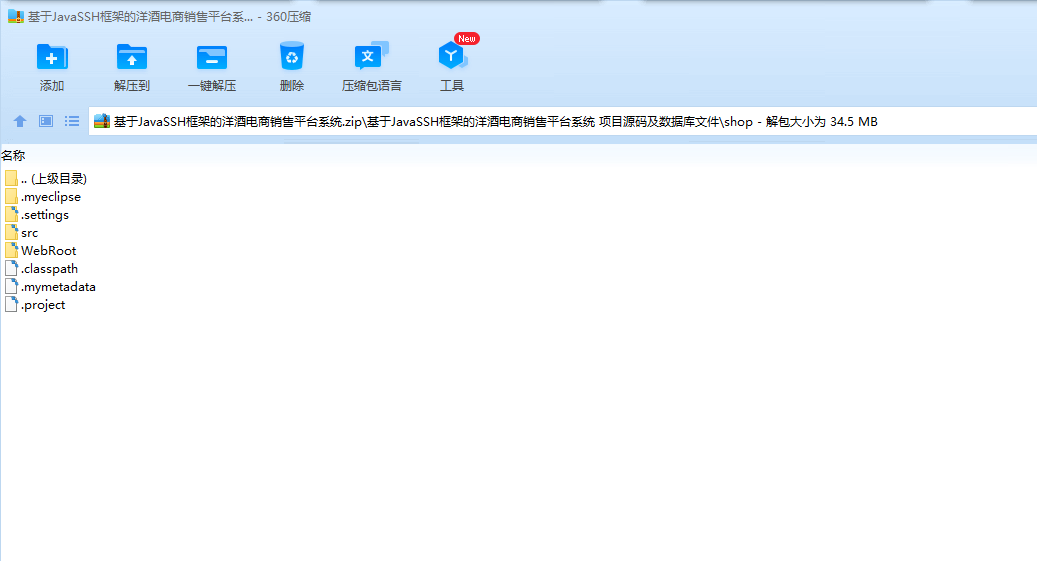
Task: Click the One-click Extract (一键解压) icon
Action: (212, 58)
